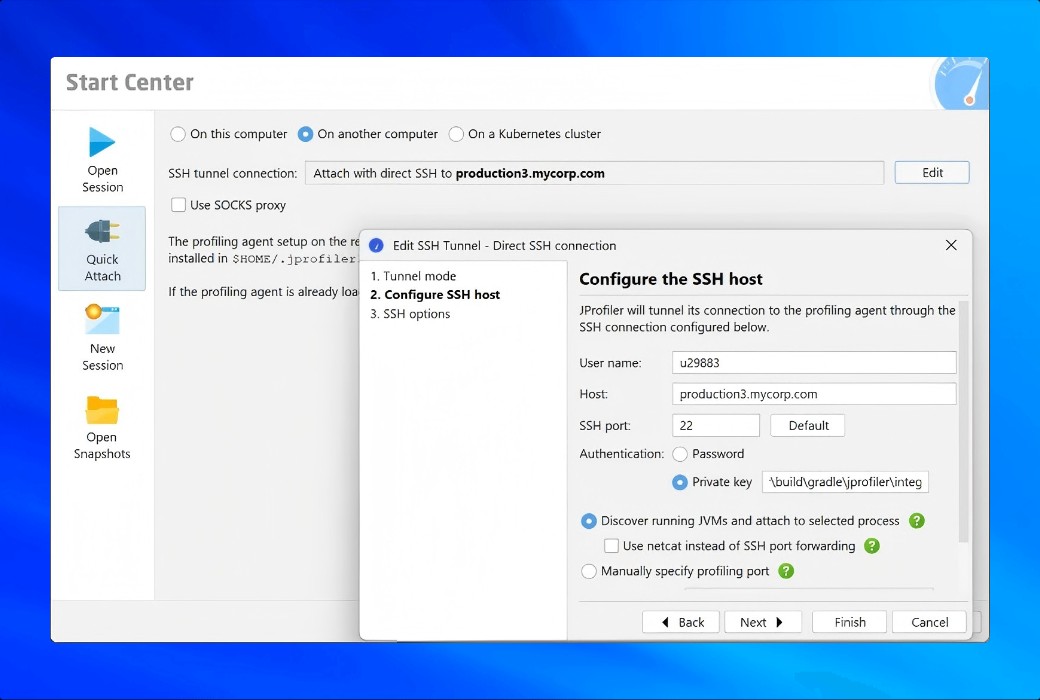Click the Configure the SSH host heading
The width and height of the screenshot is (1040, 700).
tap(671, 279)
